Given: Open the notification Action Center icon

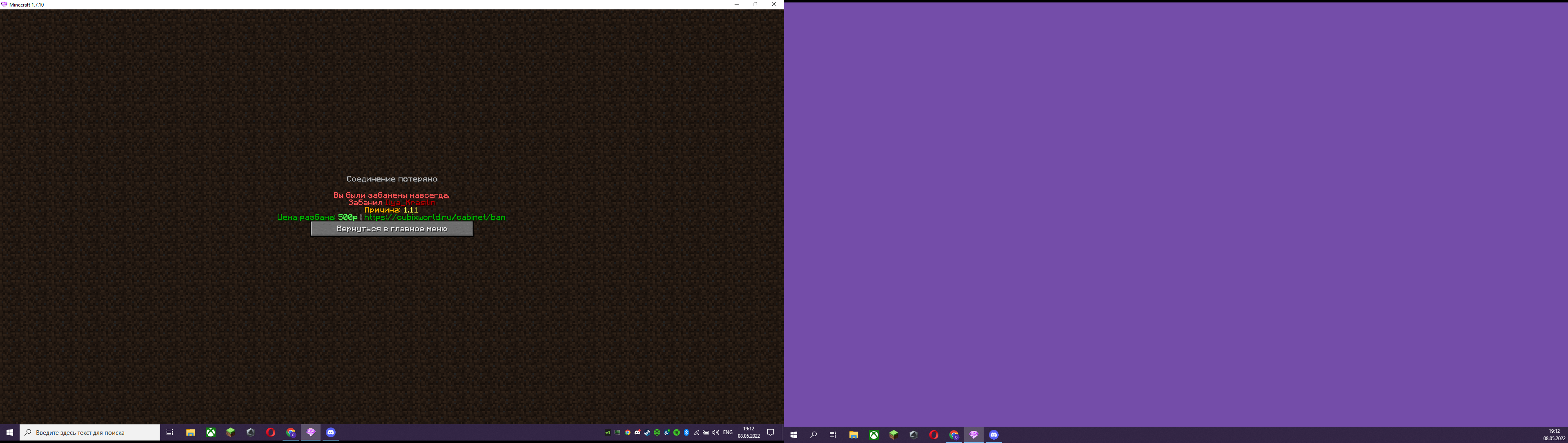Looking at the screenshot, I should pyautogui.click(x=771, y=433).
